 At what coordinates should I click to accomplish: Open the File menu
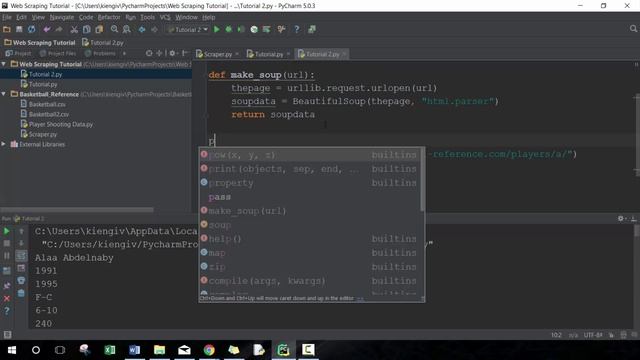pos(7,17)
